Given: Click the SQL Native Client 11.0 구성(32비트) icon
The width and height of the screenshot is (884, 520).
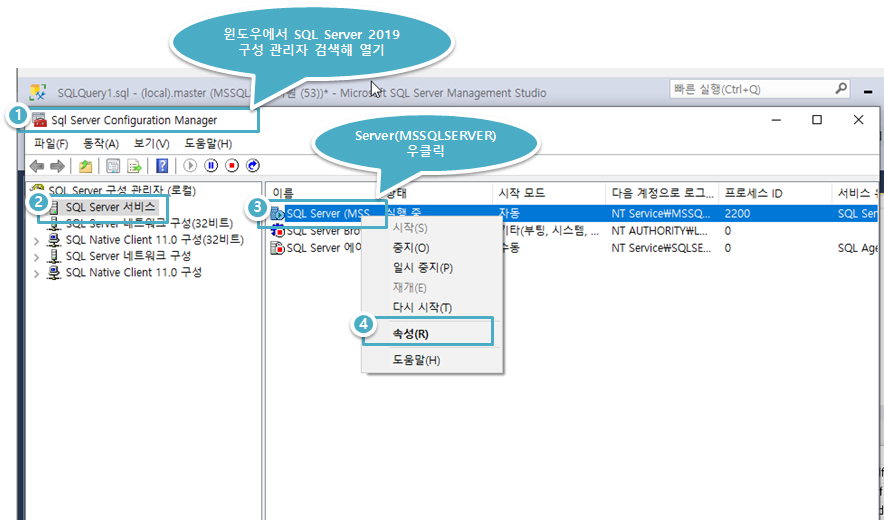Looking at the screenshot, I should (54, 240).
